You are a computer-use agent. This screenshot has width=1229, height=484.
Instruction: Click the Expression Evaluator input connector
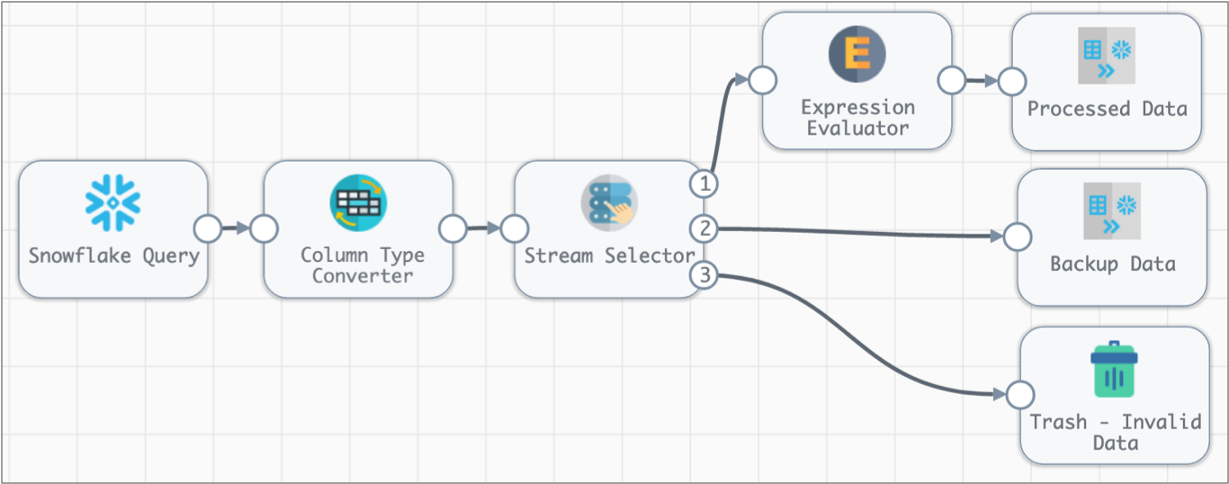pyautogui.click(x=763, y=80)
